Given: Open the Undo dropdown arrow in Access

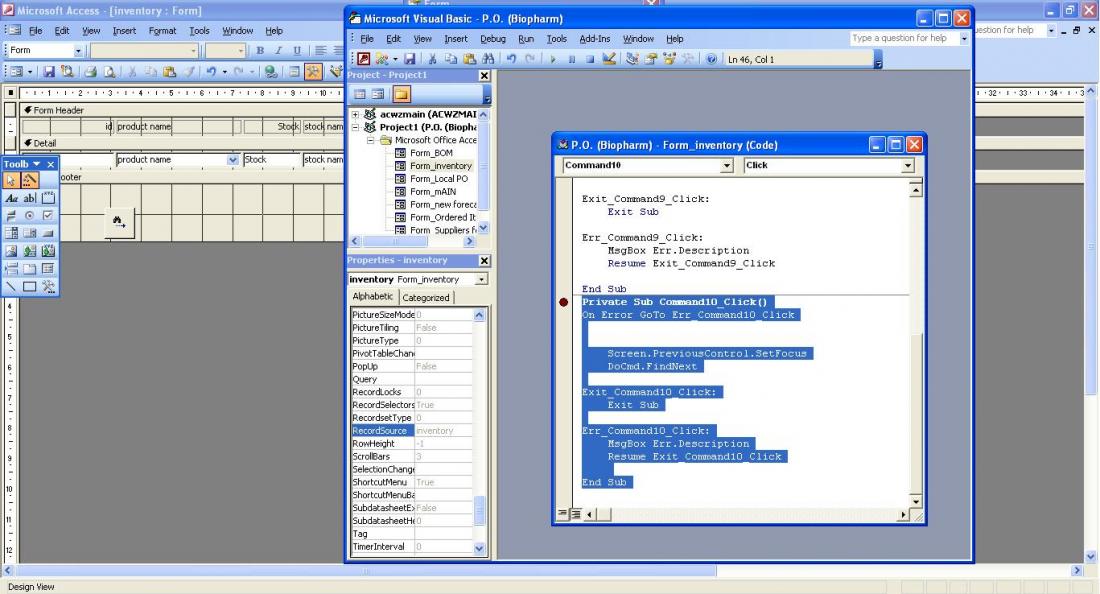Looking at the screenshot, I should tap(224, 72).
